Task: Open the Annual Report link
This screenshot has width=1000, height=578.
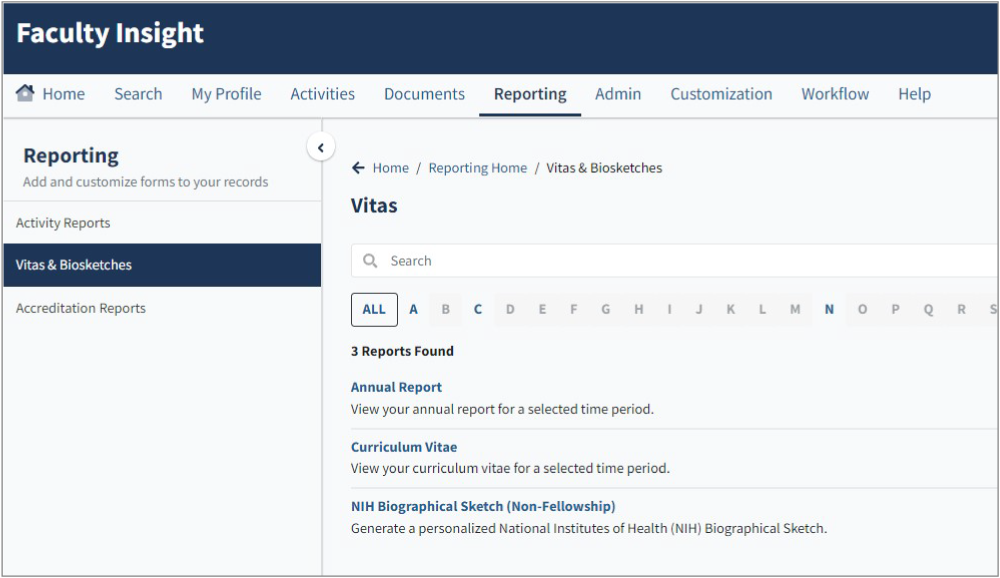Action: point(396,387)
